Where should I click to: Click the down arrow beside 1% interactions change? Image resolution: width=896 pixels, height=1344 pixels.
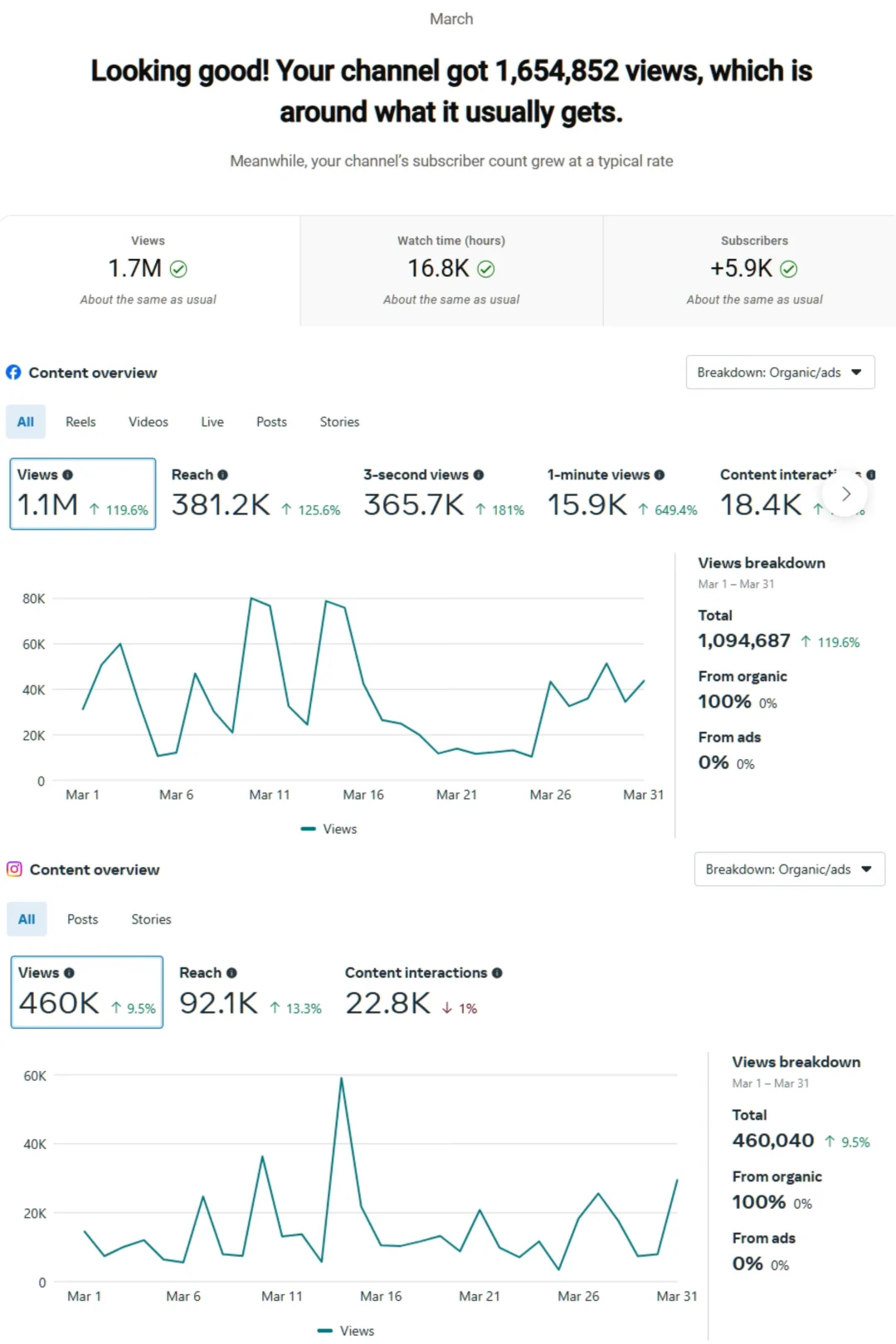447,1008
